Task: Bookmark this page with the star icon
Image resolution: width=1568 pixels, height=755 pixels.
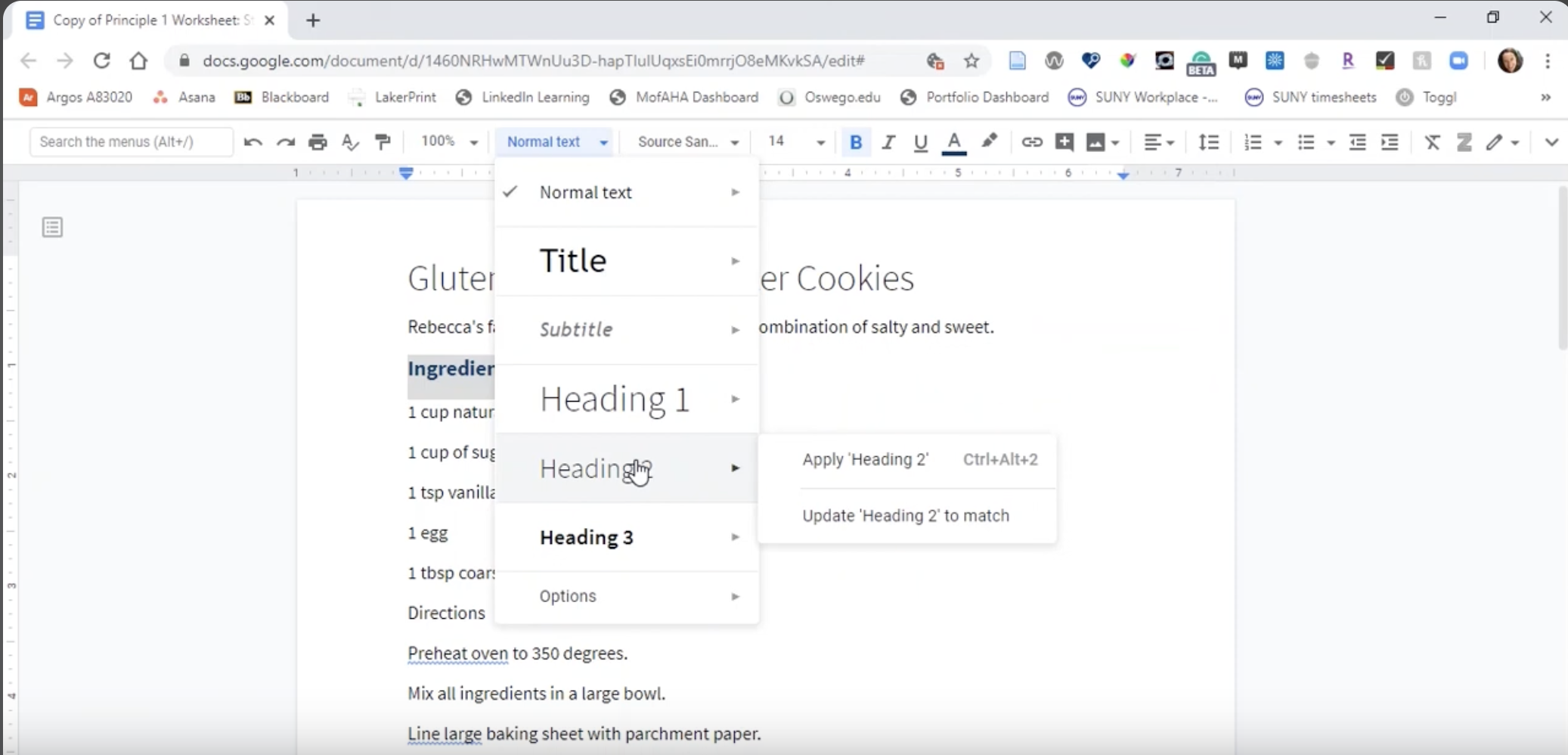Action: pyautogui.click(x=971, y=61)
